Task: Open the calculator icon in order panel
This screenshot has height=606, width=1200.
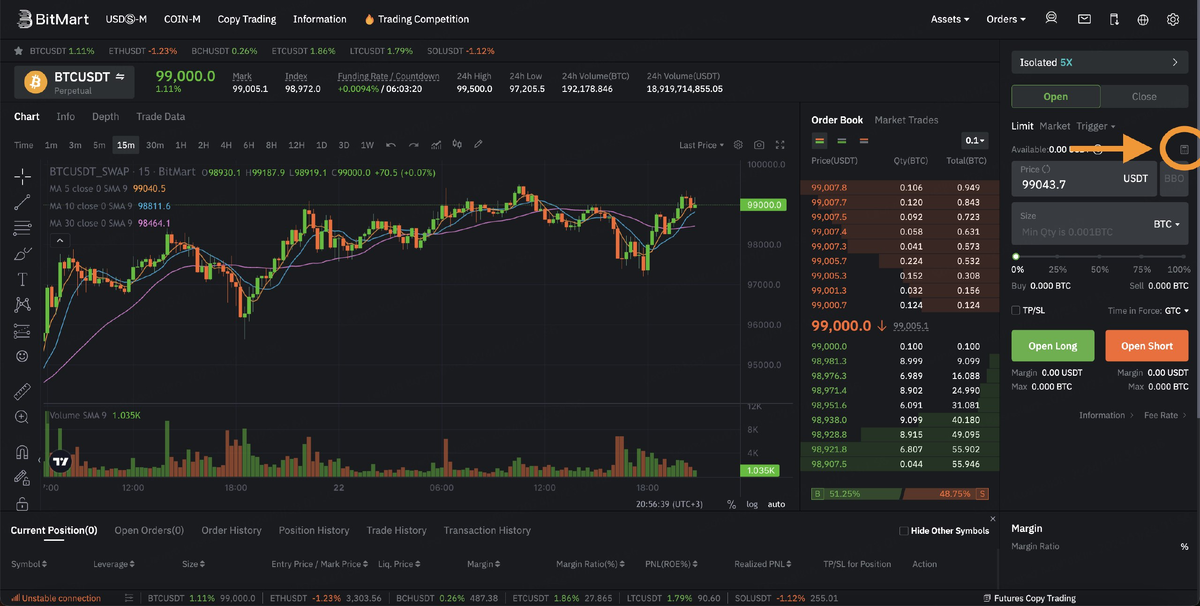Action: point(1184,149)
